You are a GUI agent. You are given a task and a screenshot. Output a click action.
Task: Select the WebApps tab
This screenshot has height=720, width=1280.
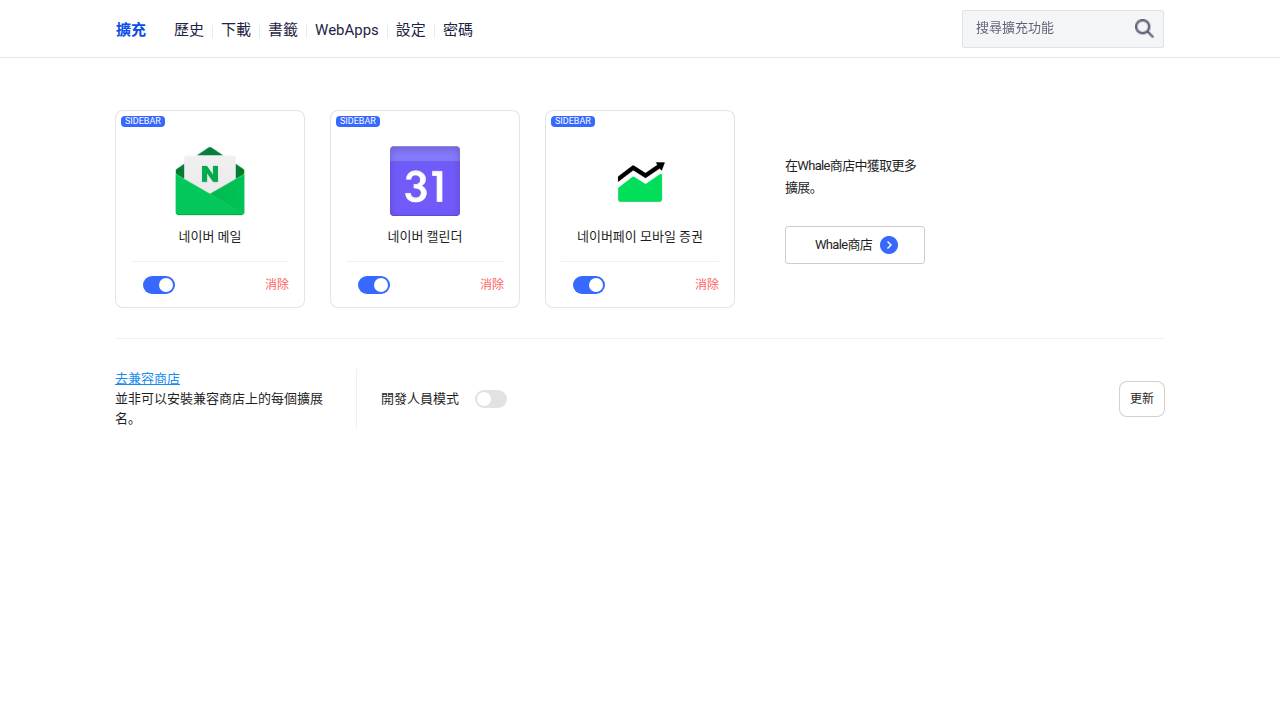tap(347, 30)
